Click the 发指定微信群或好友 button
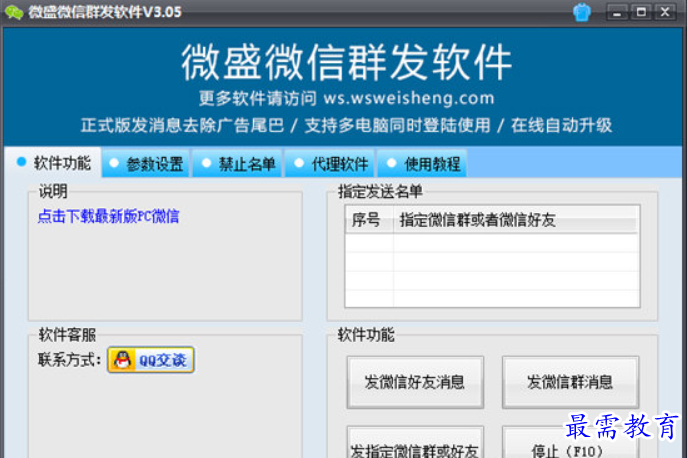Viewport: 687px width, 458px height. click(x=415, y=443)
